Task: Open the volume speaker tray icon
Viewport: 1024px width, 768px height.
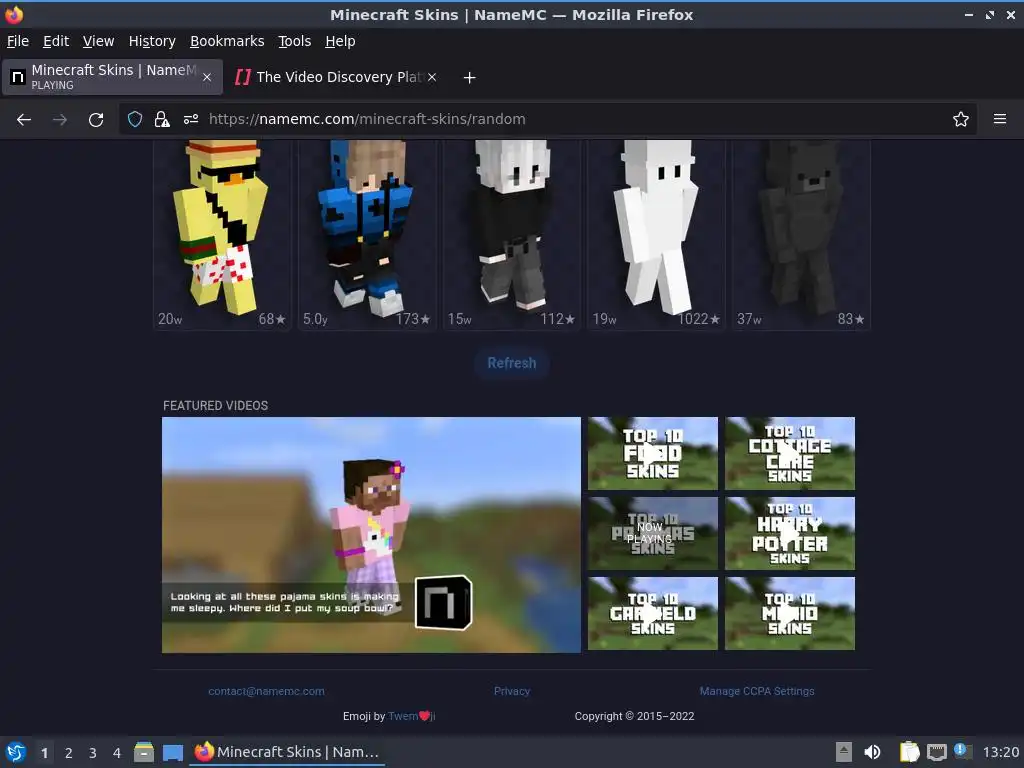Action: [872, 752]
